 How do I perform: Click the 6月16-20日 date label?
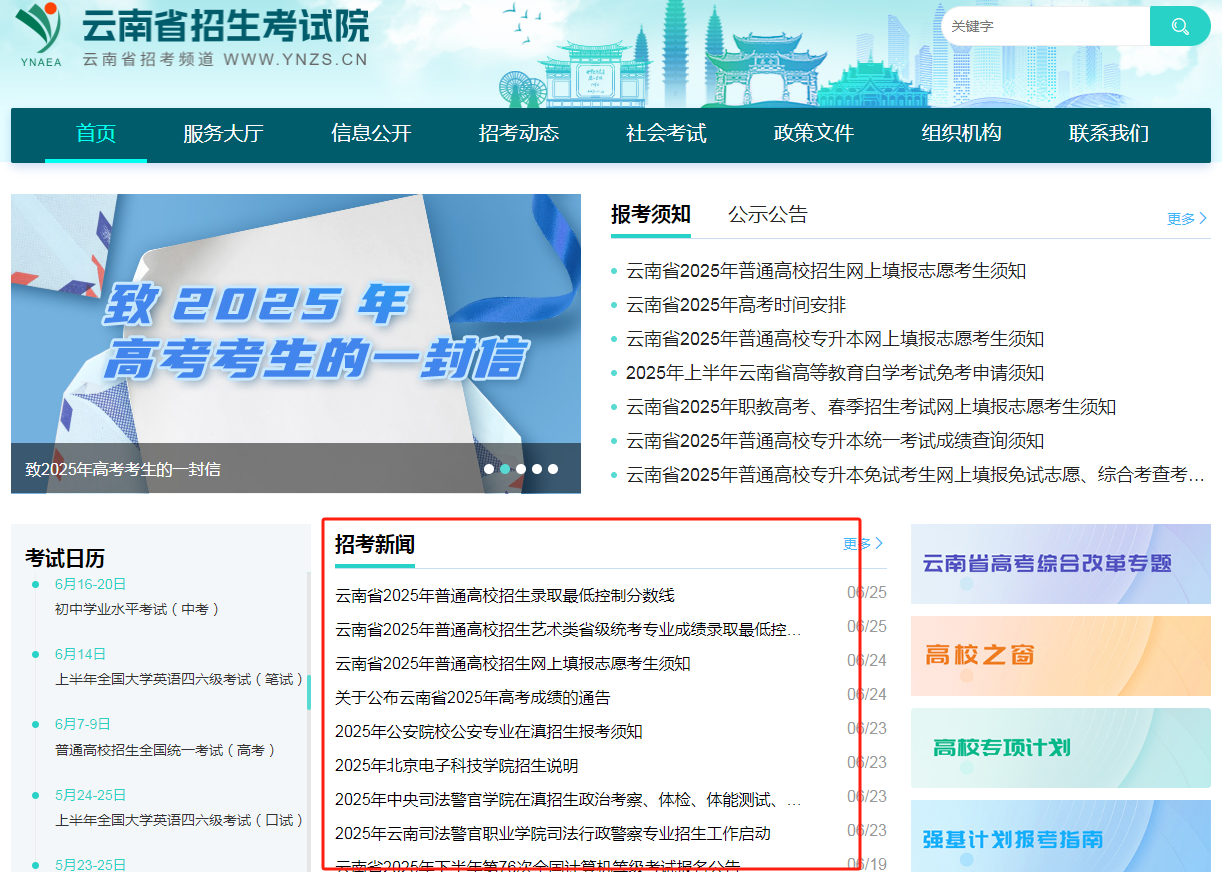(91, 584)
